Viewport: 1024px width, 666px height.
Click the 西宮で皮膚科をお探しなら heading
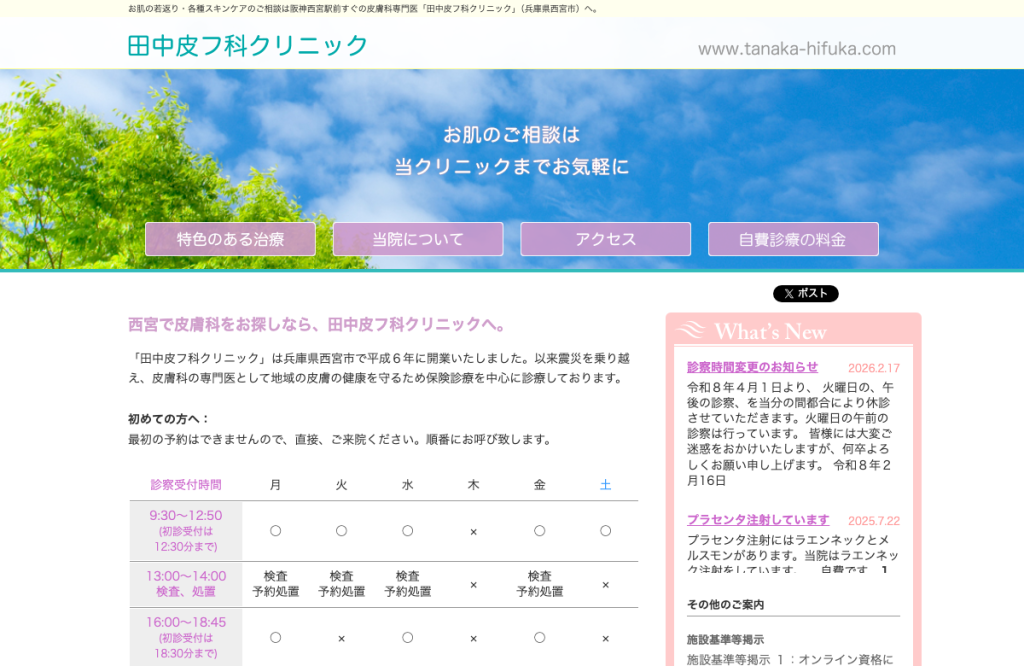point(317,325)
